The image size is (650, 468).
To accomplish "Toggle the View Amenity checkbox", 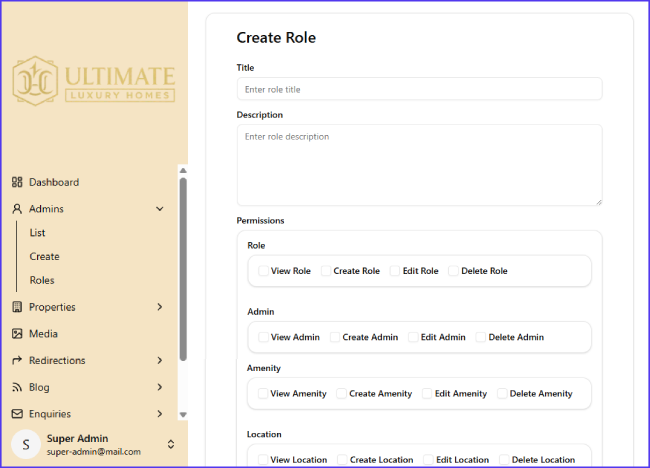I will pyautogui.click(x=263, y=393).
